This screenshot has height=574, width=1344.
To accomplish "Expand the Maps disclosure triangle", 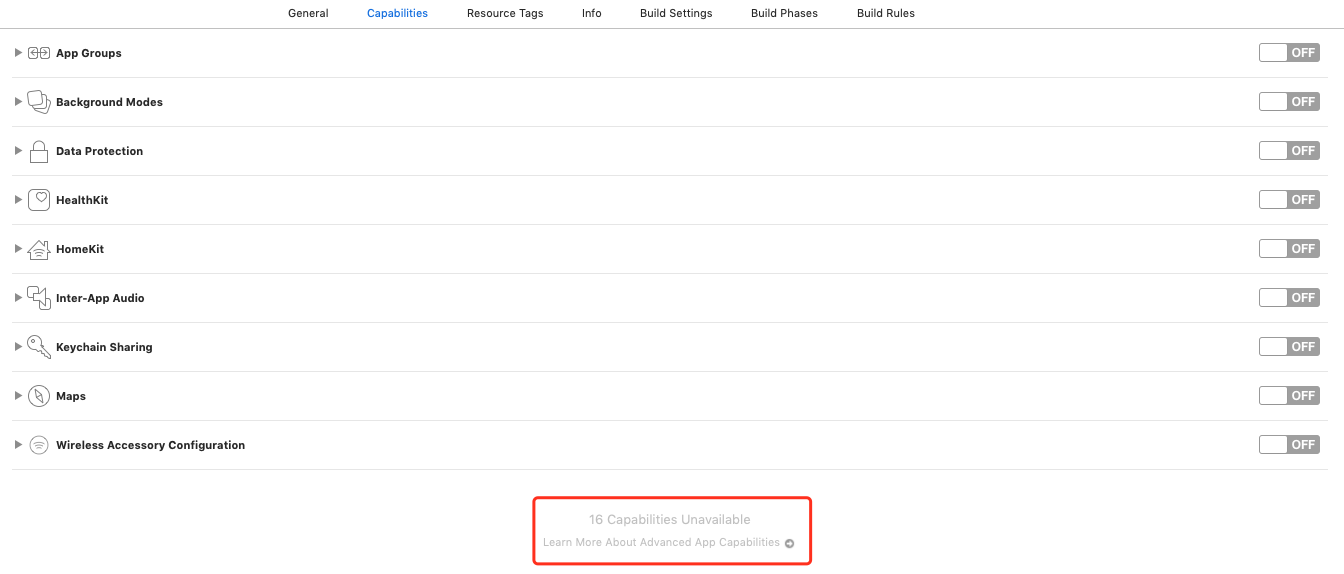I will 18,396.
